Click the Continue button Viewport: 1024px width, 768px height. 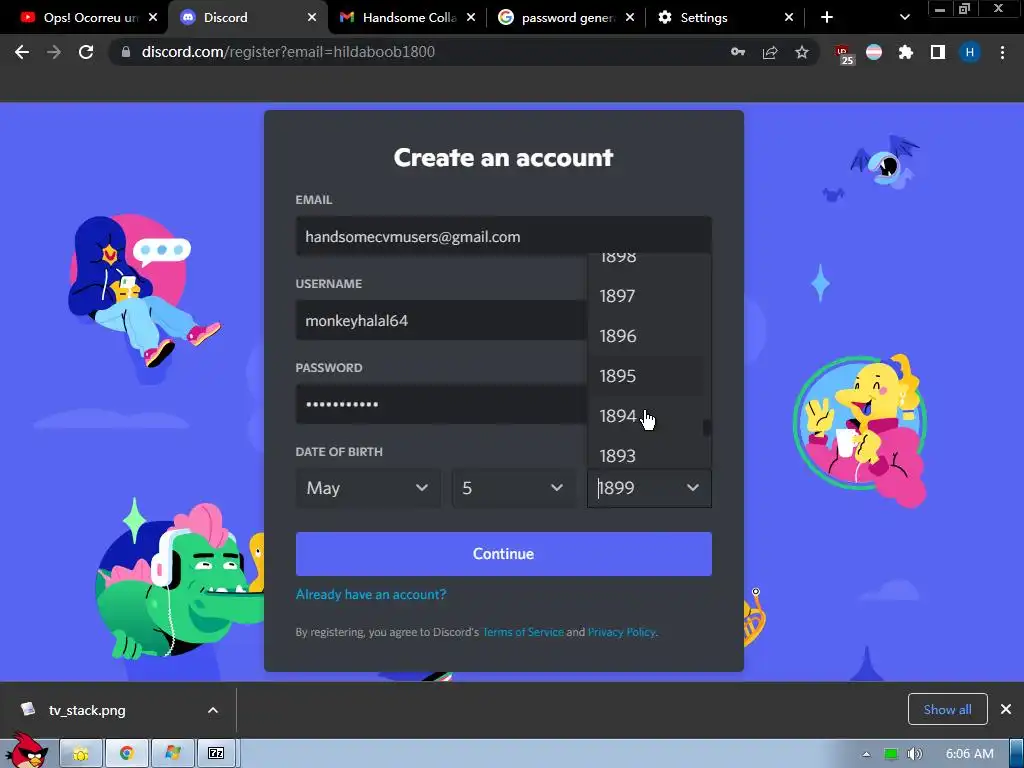point(504,554)
